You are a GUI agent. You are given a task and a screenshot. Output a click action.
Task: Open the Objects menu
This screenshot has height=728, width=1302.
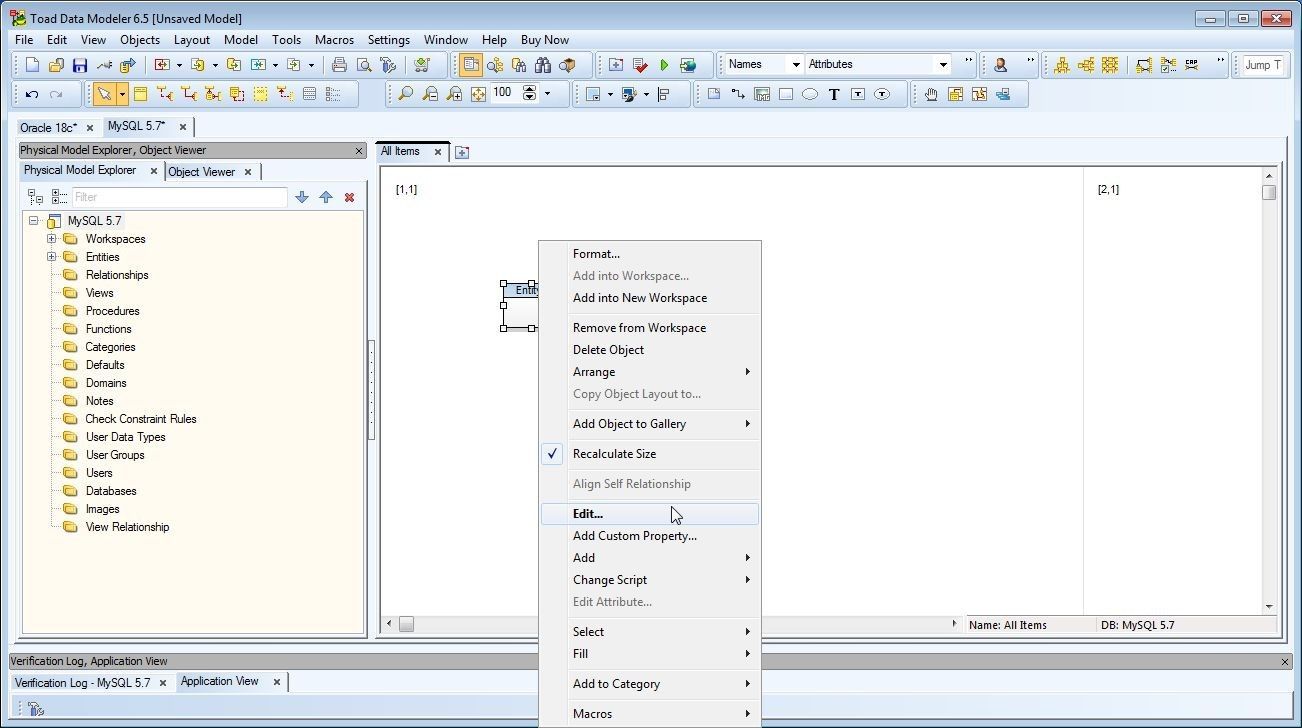pos(140,40)
